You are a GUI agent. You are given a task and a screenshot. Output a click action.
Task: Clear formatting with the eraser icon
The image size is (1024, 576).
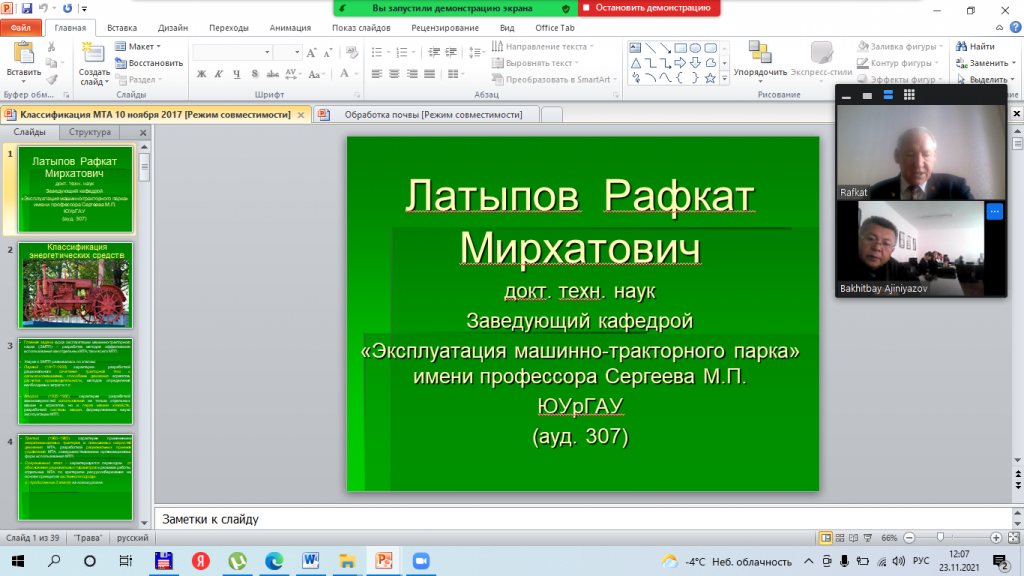tap(352, 52)
